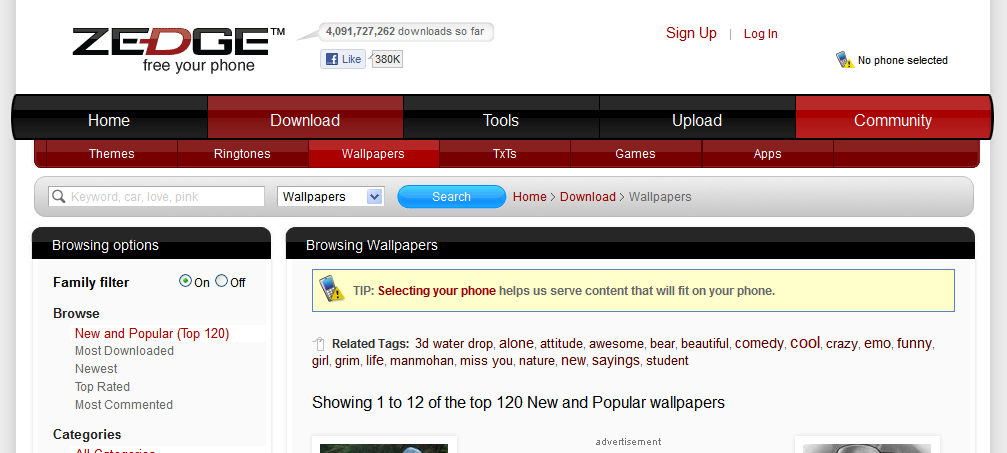Go to Download in the breadcrumb

pos(588,197)
